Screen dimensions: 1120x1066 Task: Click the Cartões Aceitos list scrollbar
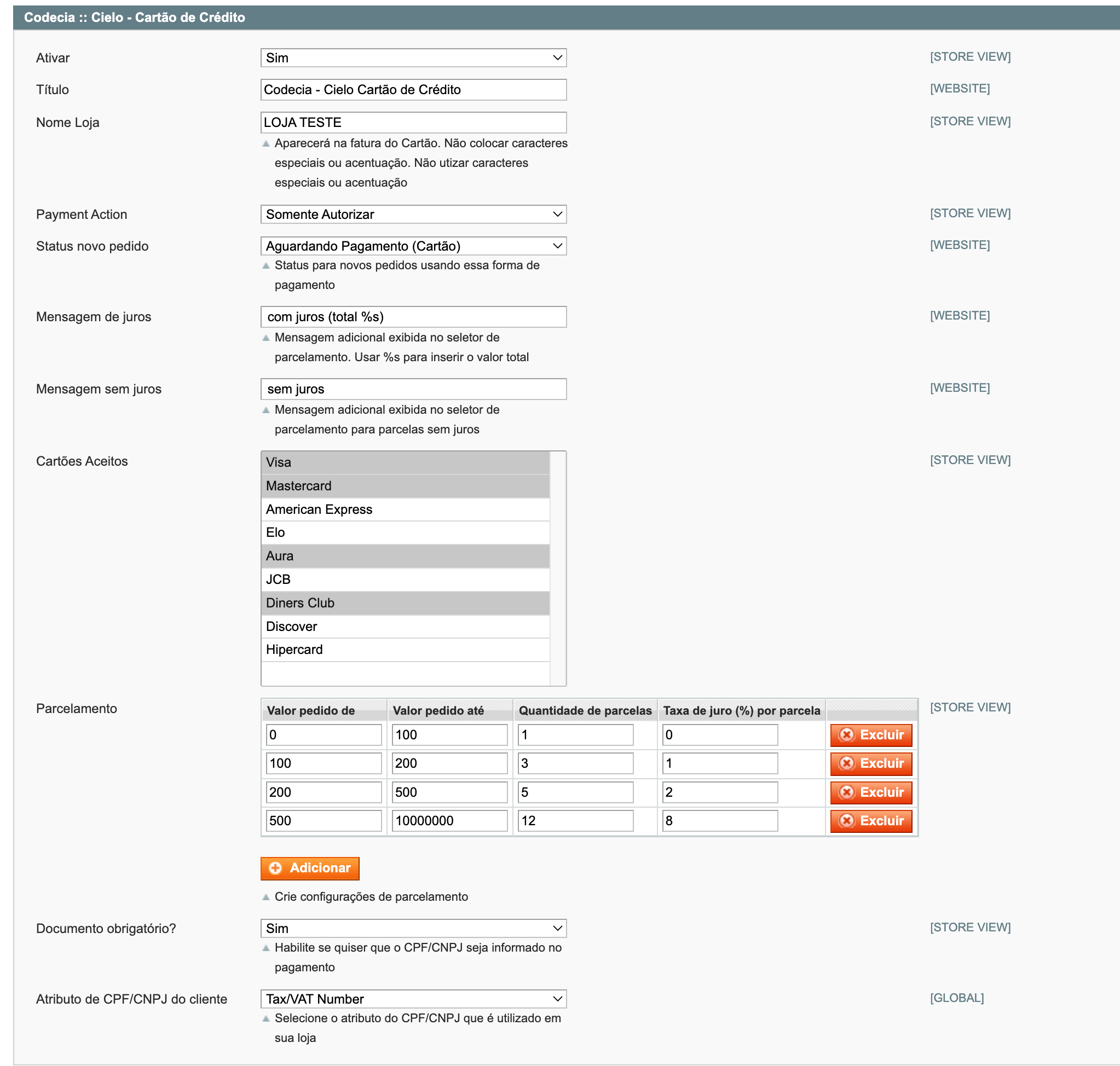coord(558,568)
